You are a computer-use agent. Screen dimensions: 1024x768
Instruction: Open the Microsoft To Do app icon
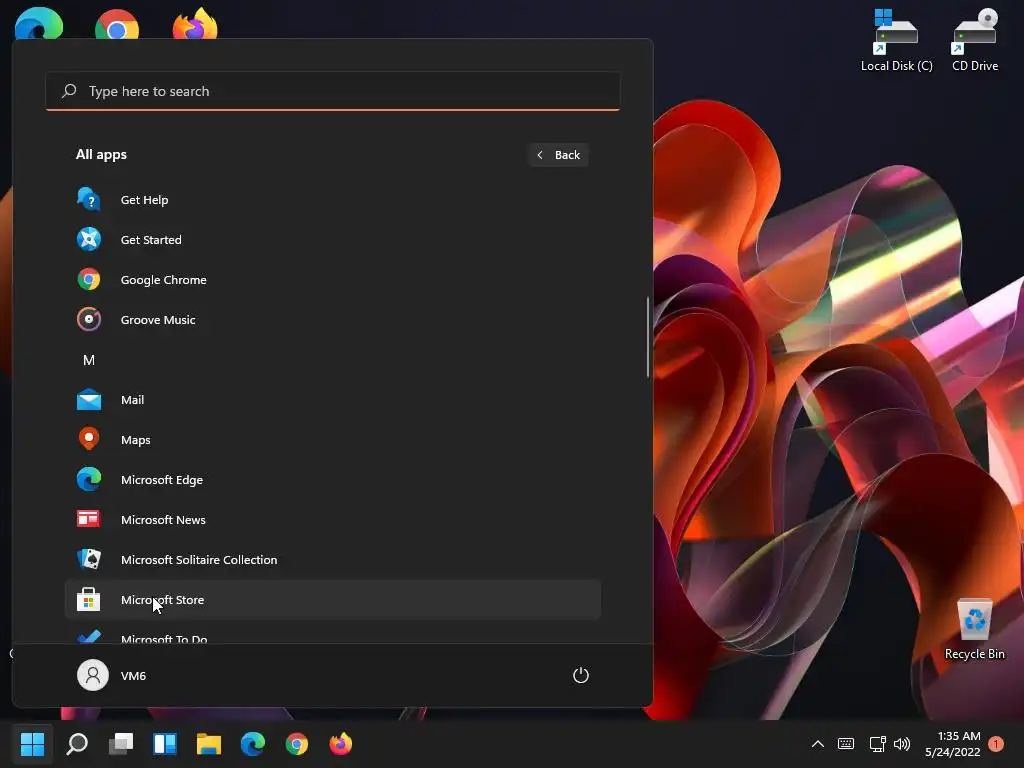click(x=89, y=637)
